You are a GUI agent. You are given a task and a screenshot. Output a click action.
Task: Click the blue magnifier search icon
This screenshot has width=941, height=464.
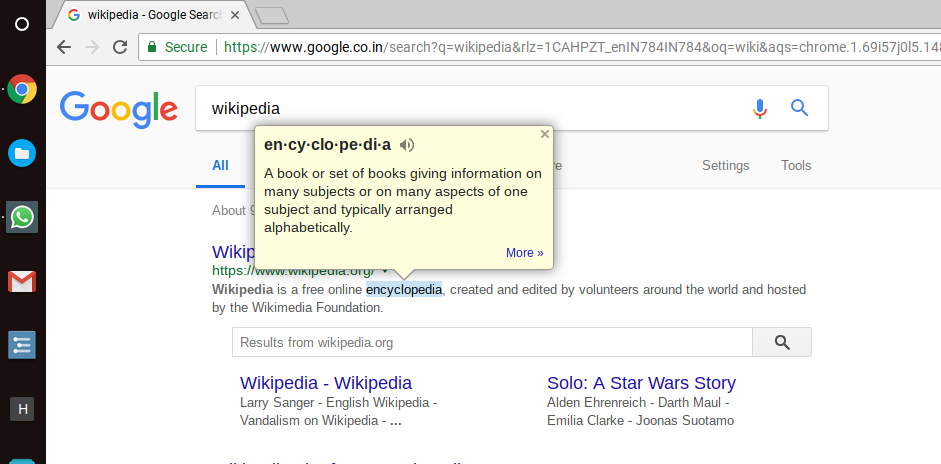799,108
